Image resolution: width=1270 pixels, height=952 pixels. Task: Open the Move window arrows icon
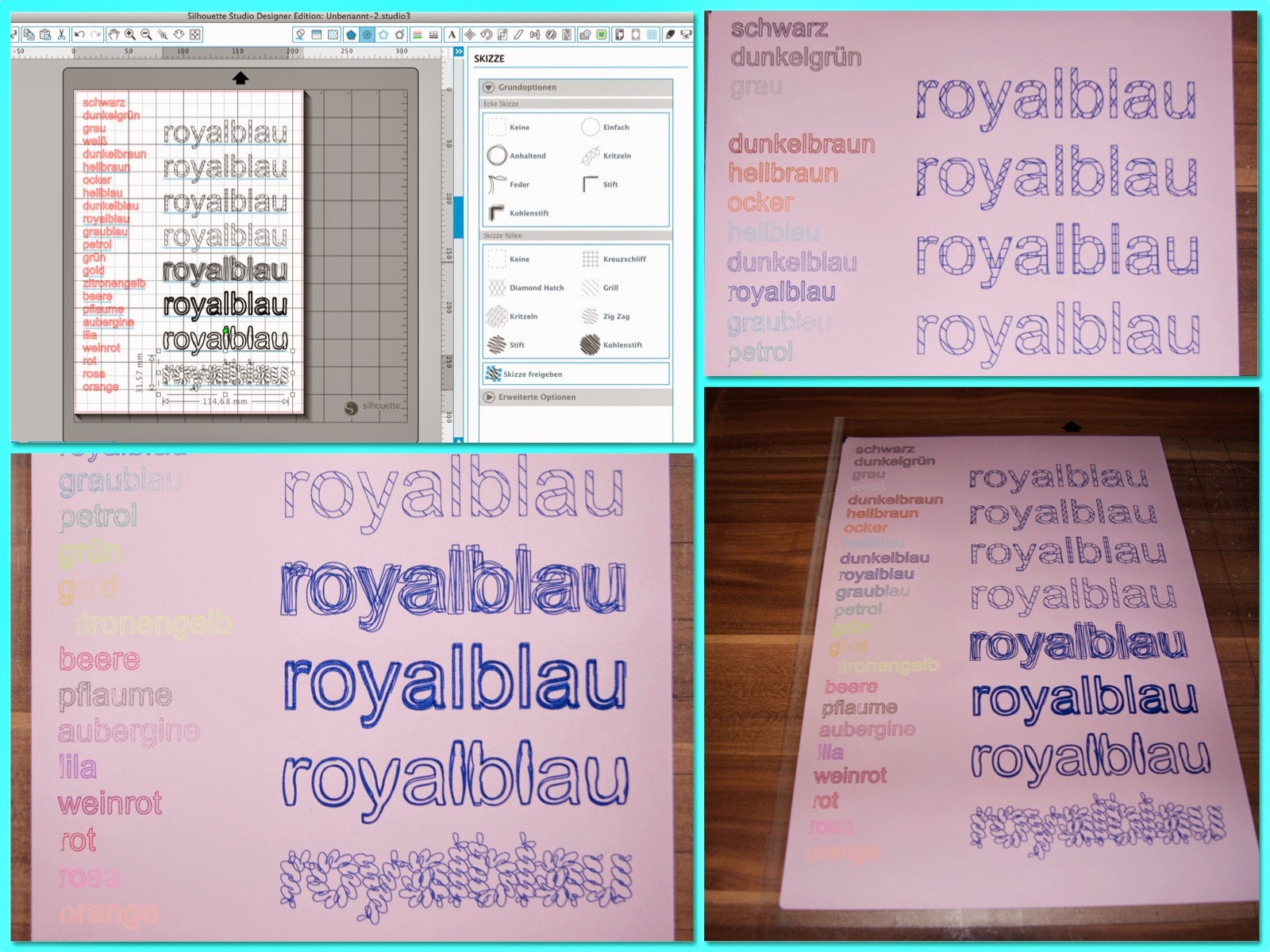point(469,34)
